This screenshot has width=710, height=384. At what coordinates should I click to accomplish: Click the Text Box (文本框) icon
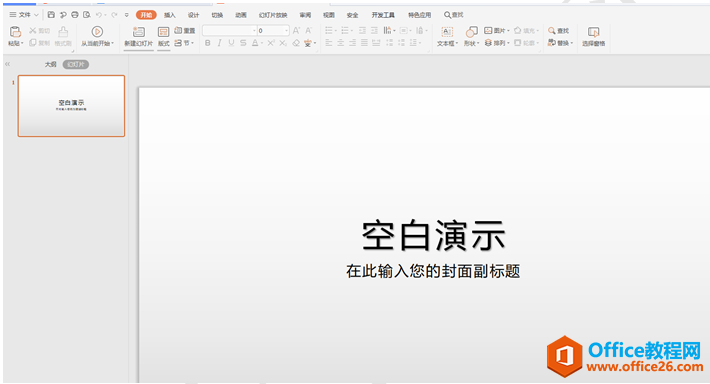click(x=447, y=32)
